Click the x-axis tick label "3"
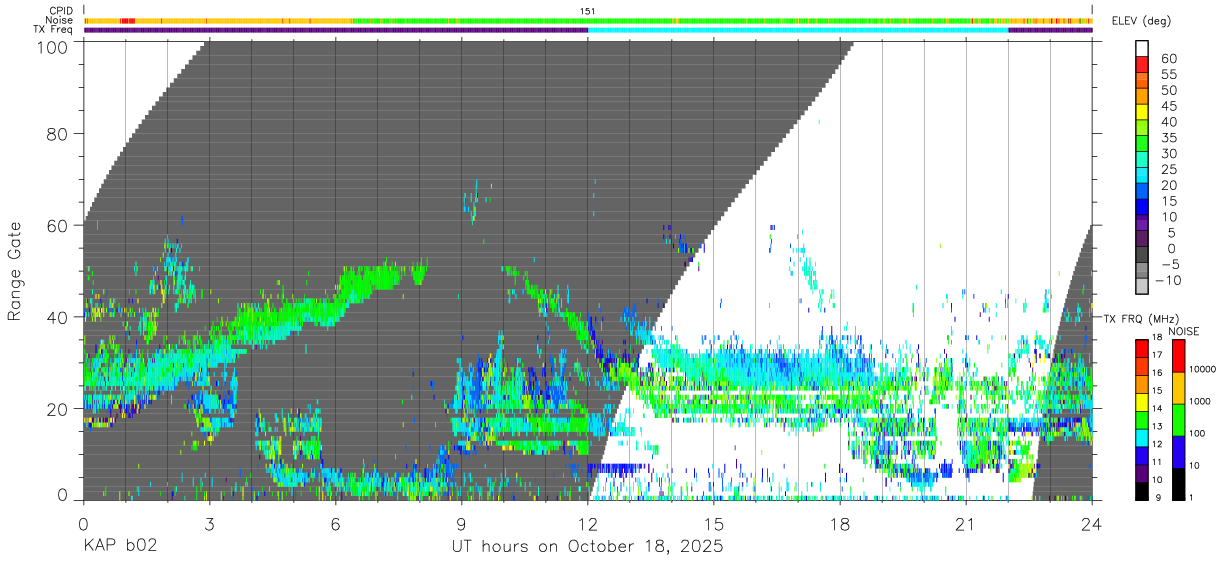Image resolution: width=1228 pixels, height=567 pixels. coord(209,523)
